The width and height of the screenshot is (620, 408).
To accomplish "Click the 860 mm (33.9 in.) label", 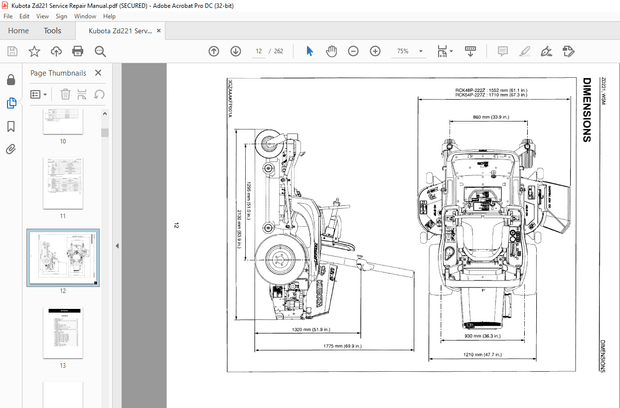I will click(491, 117).
